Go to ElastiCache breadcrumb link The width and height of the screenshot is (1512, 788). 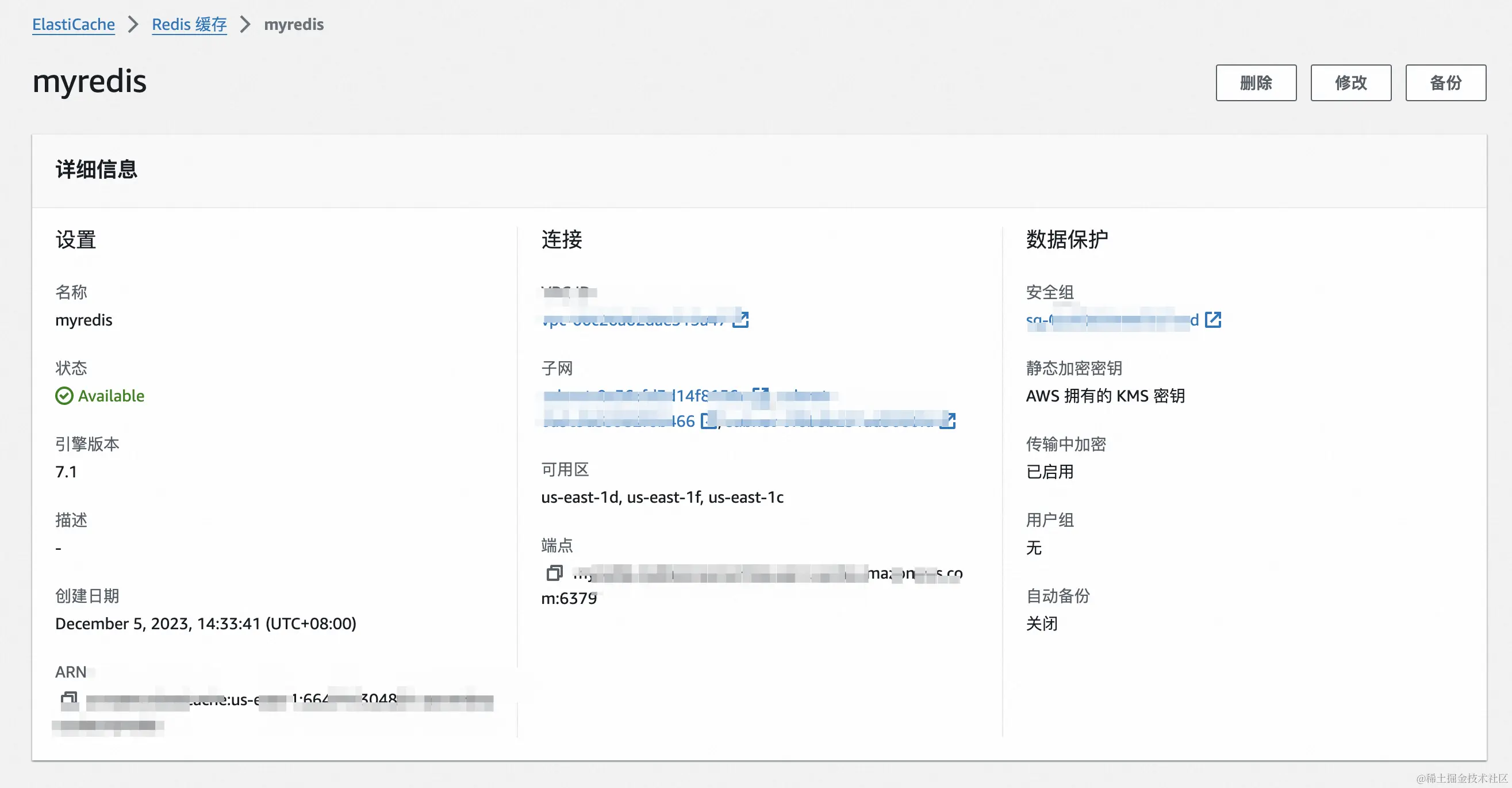[x=74, y=25]
